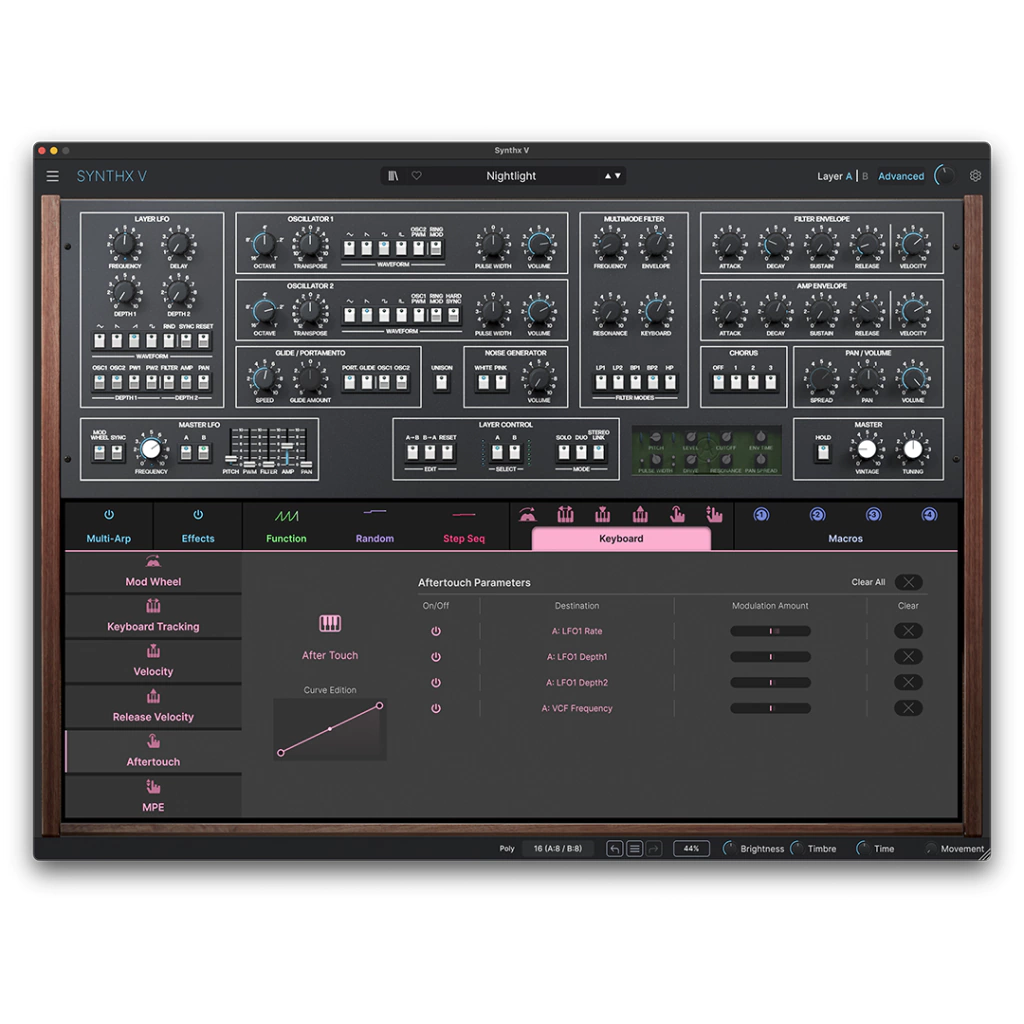The width and height of the screenshot is (1024, 1024).
Task: Click the MPE icon in the Keyboard tab strip
Action: pyautogui.click(x=714, y=515)
